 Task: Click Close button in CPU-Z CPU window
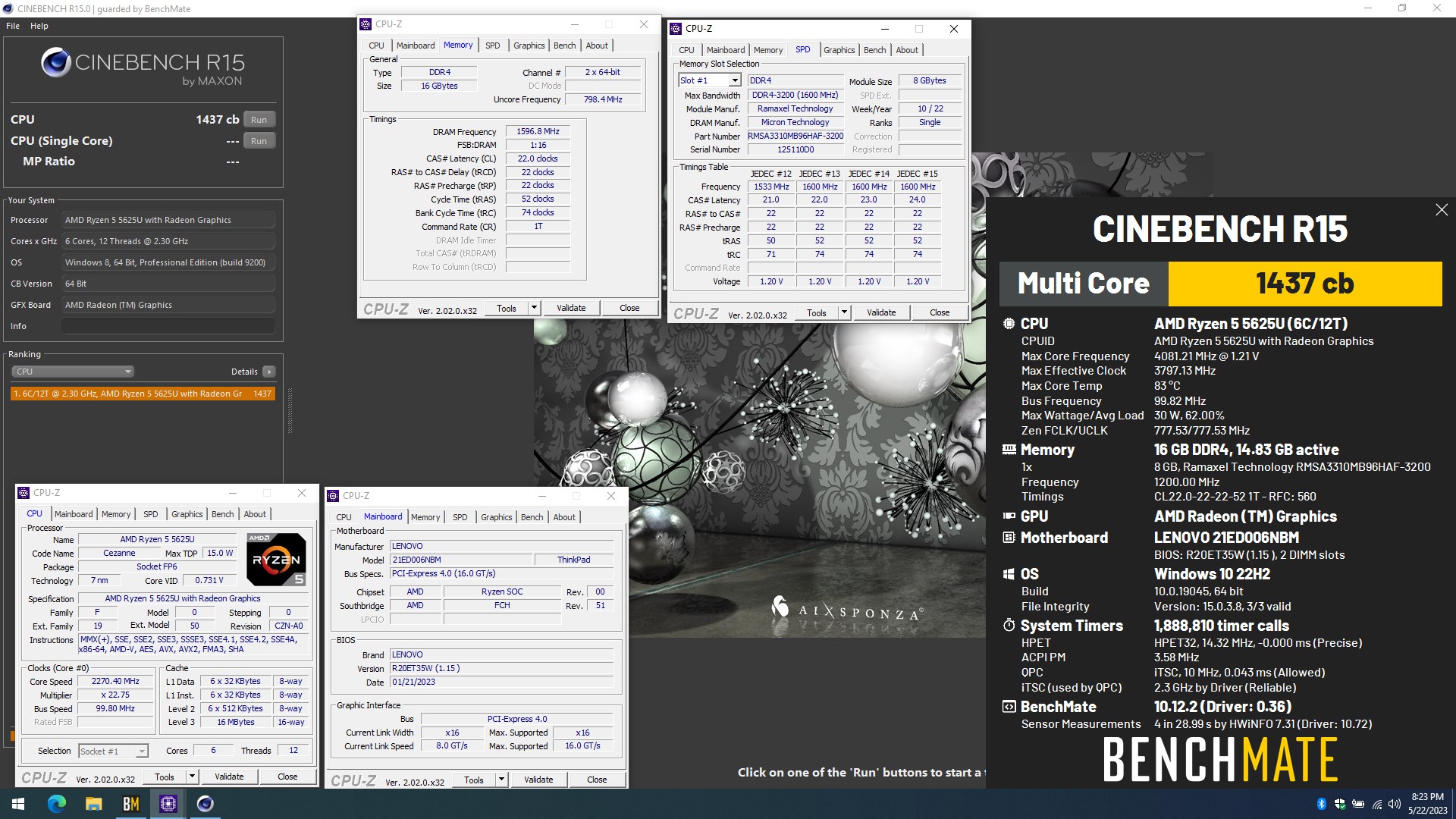coord(287,777)
